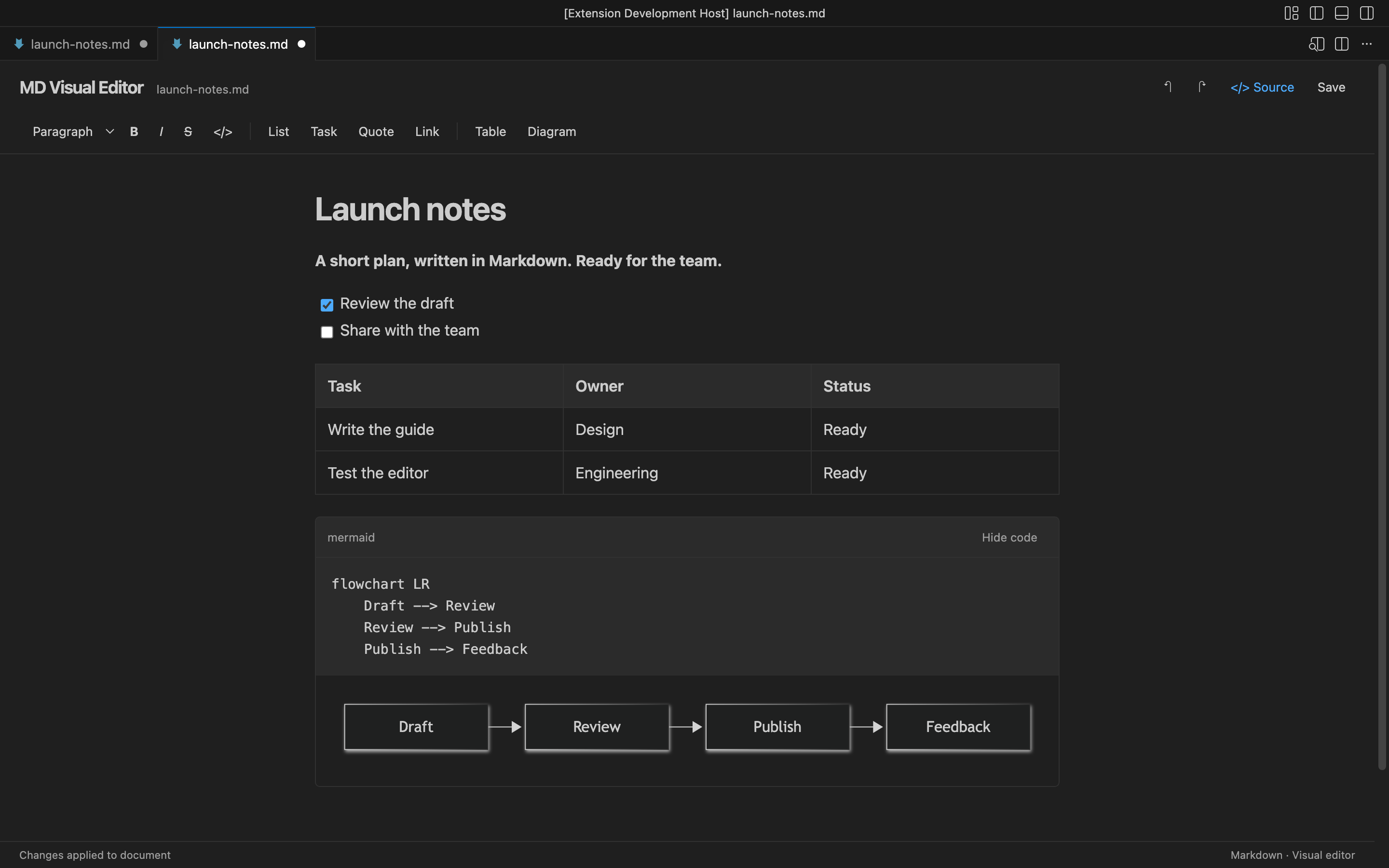Toggle italic formatting in the toolbar
Viewport: 1389px width, 868px height.
[161, 132]
